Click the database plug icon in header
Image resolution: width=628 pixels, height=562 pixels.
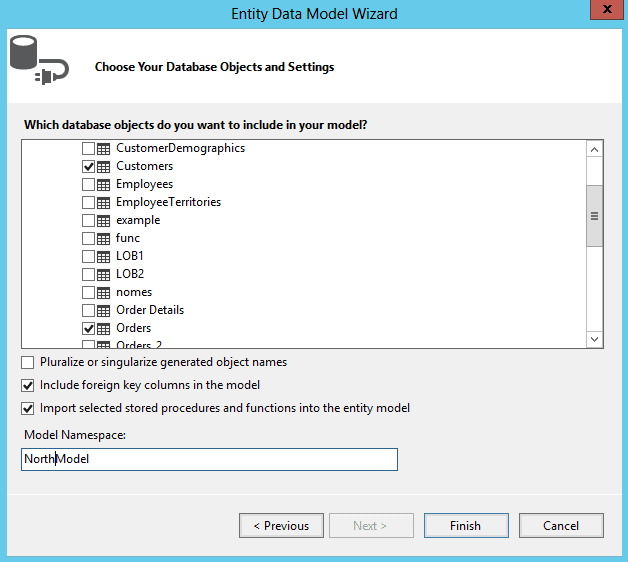coord(38,59)
